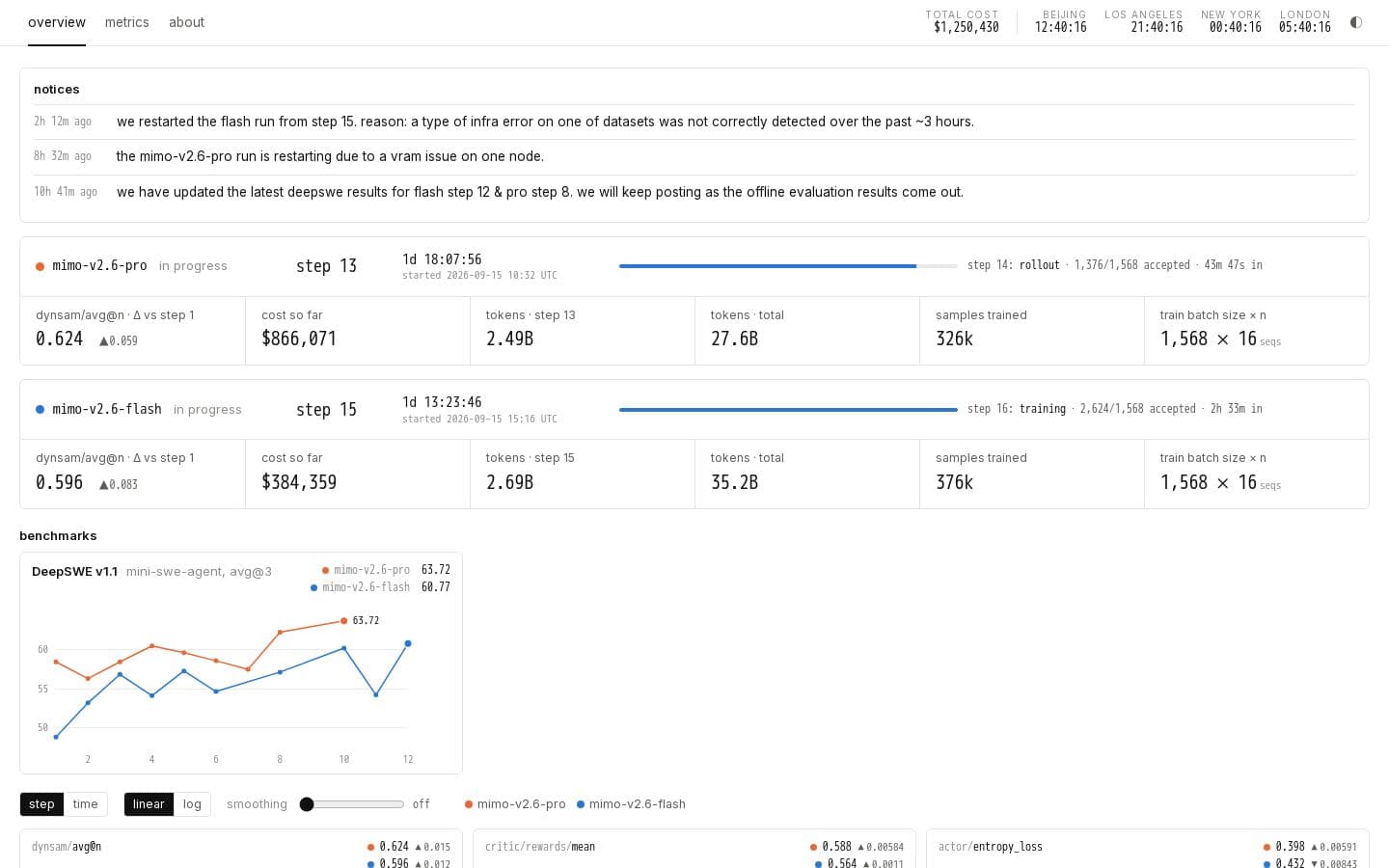This screenshot has width=1389, height=868.
Task: Open the actor/entropy_loss chart header
Action: tap(991, 847)
